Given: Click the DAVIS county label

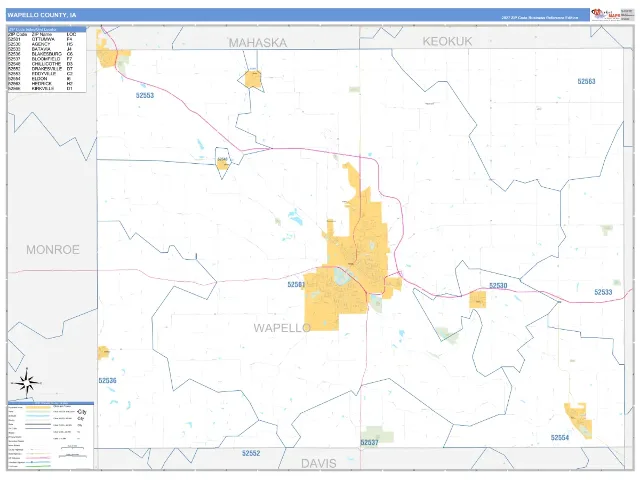Looking at the screenshot, I should click(318, 463).
